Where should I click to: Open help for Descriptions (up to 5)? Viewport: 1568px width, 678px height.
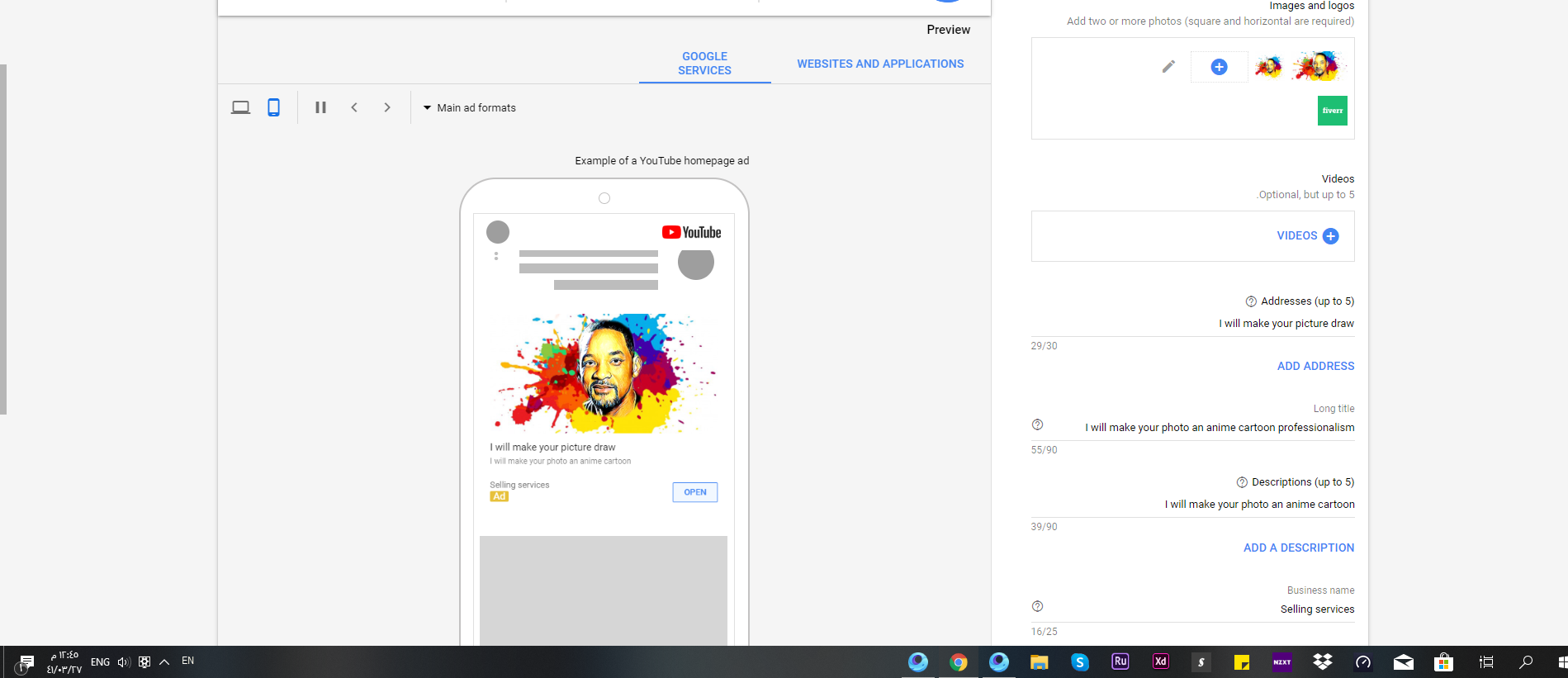tap(1242, 482)
